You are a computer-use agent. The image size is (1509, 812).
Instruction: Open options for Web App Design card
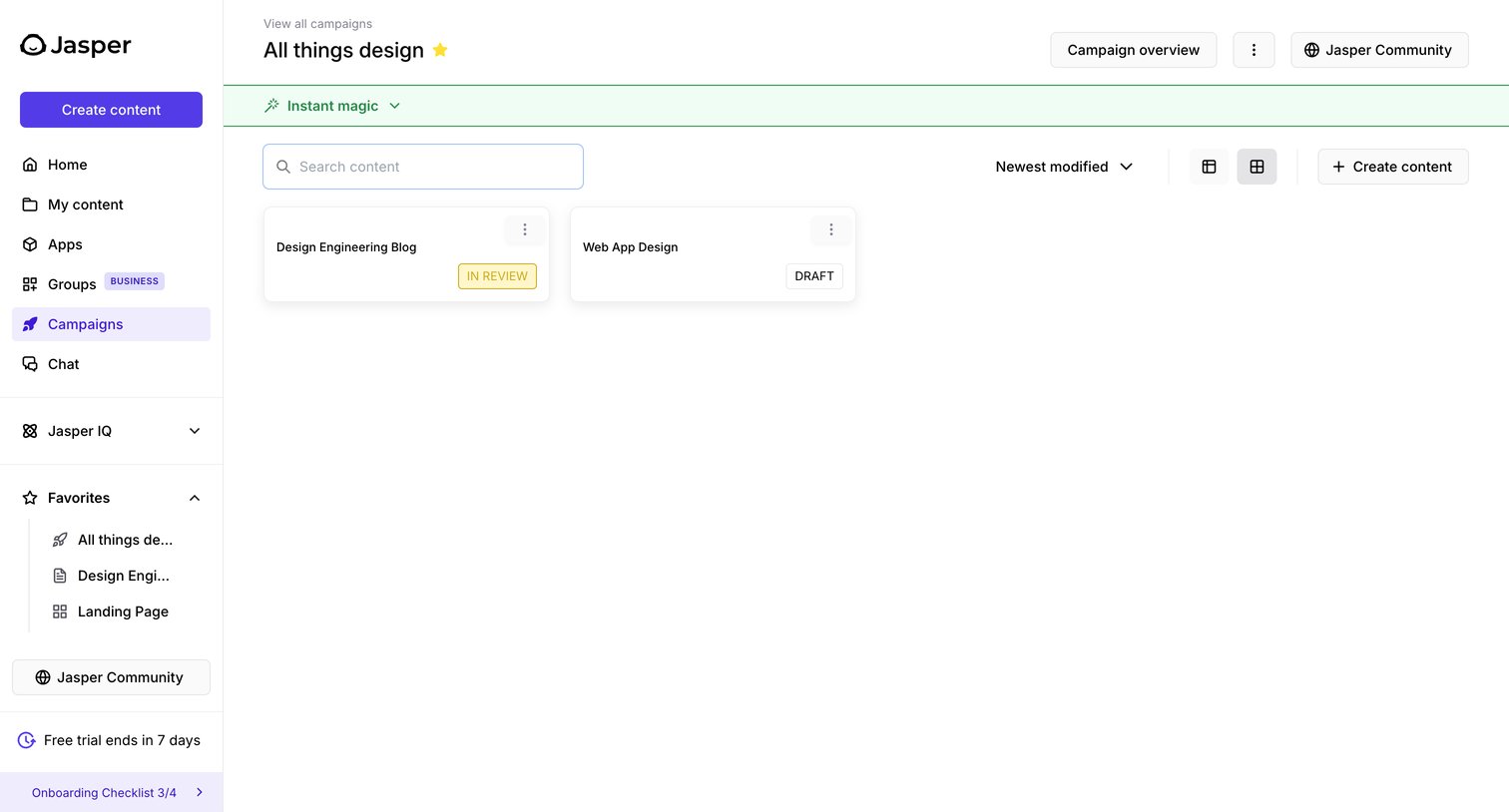coord(830,229)
